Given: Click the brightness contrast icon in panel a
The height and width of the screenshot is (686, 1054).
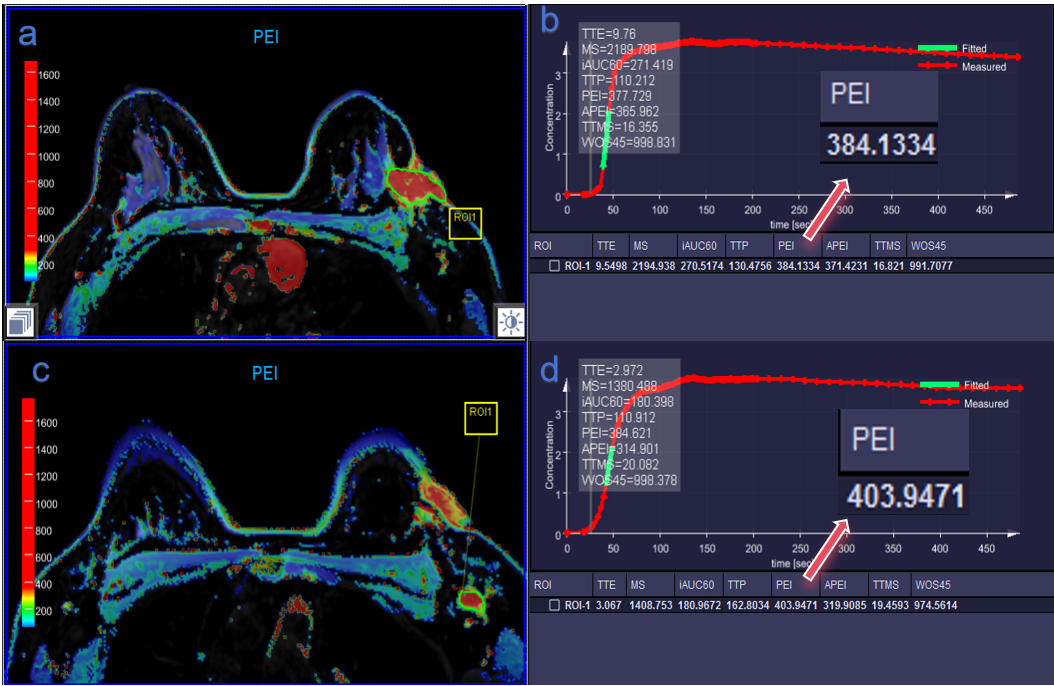Looking at the screenshot, I should tap(510, 321).
